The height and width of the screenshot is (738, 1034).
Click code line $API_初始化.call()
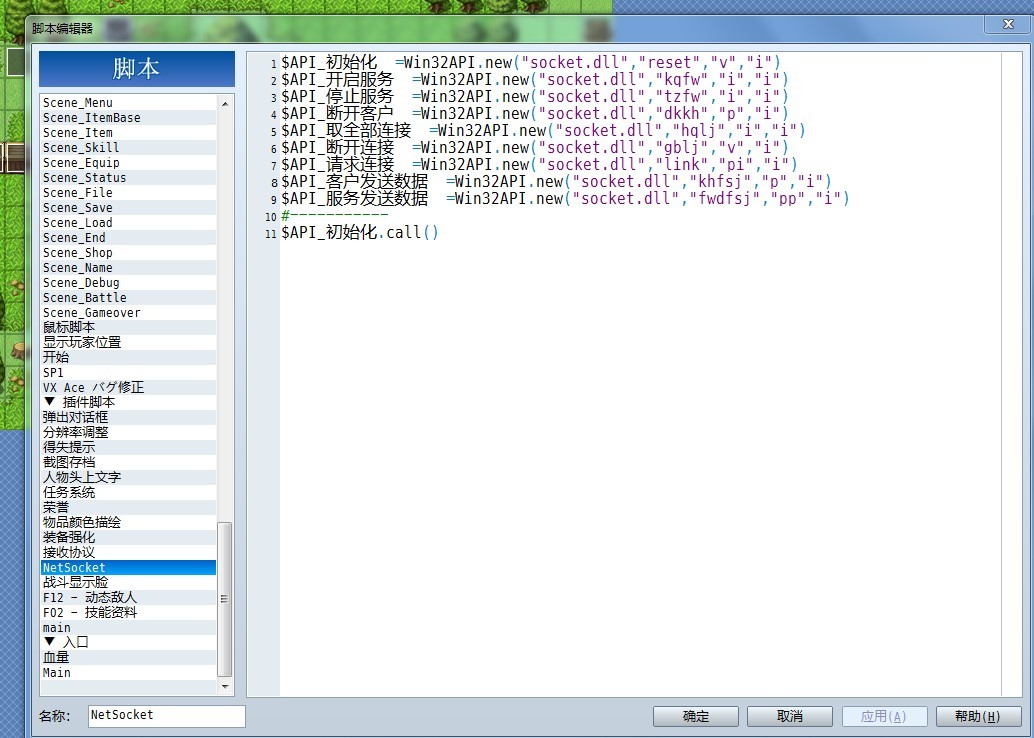360,232
